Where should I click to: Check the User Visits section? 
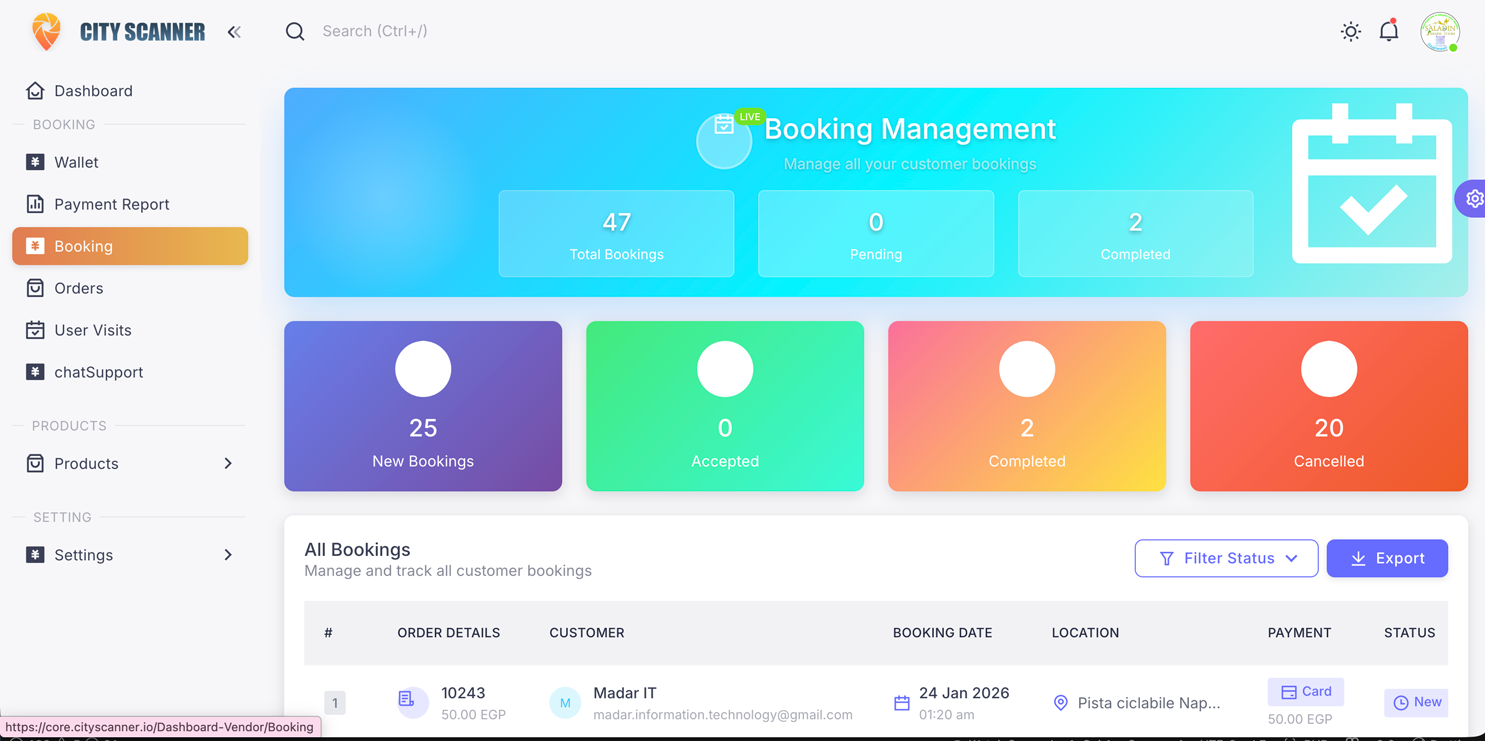point(93,330)
